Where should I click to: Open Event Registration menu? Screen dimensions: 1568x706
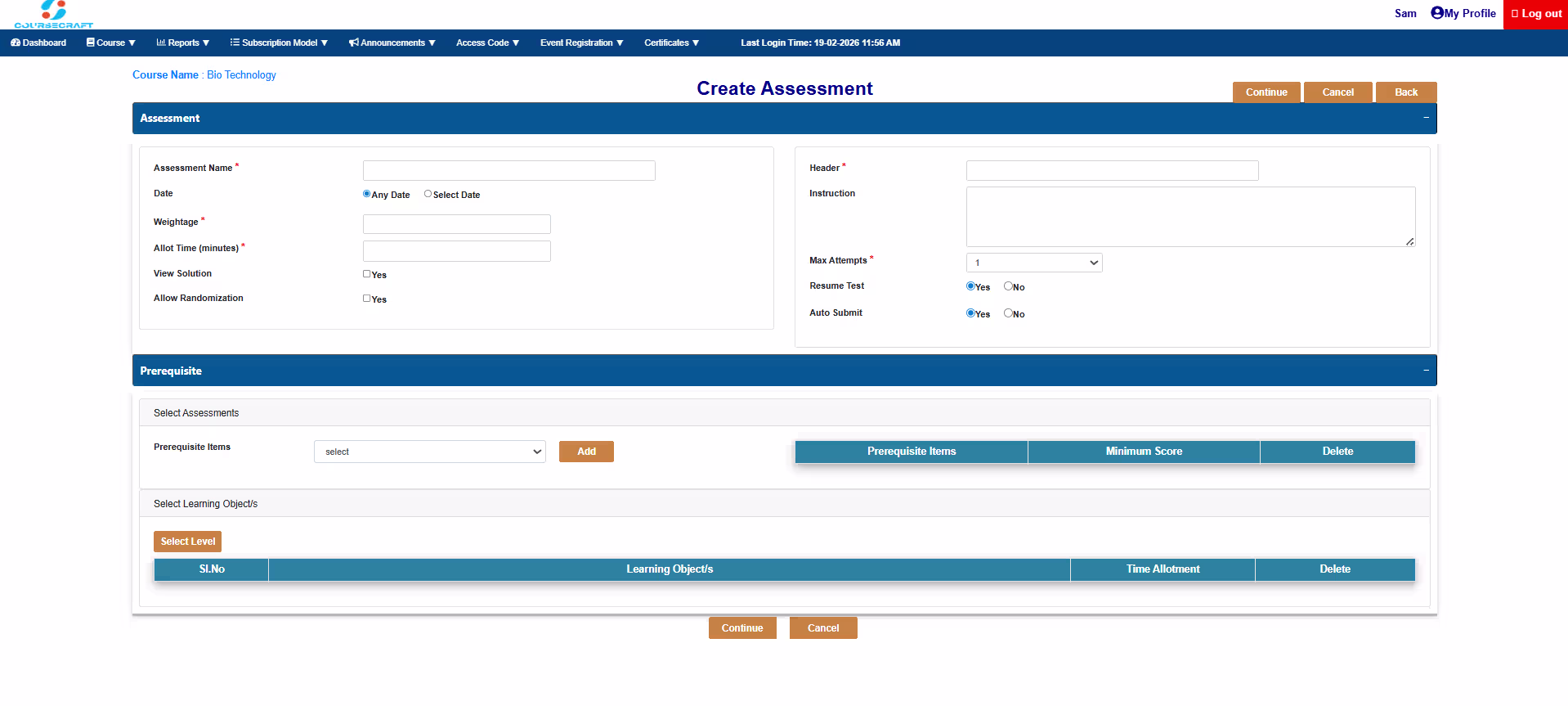(582, 43)
